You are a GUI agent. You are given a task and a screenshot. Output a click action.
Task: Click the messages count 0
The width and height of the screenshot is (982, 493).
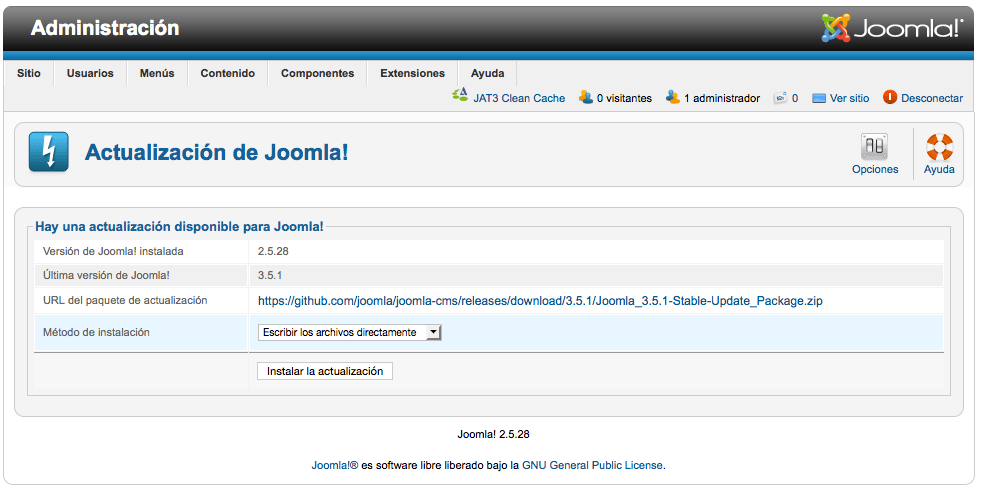pos(795,98)
